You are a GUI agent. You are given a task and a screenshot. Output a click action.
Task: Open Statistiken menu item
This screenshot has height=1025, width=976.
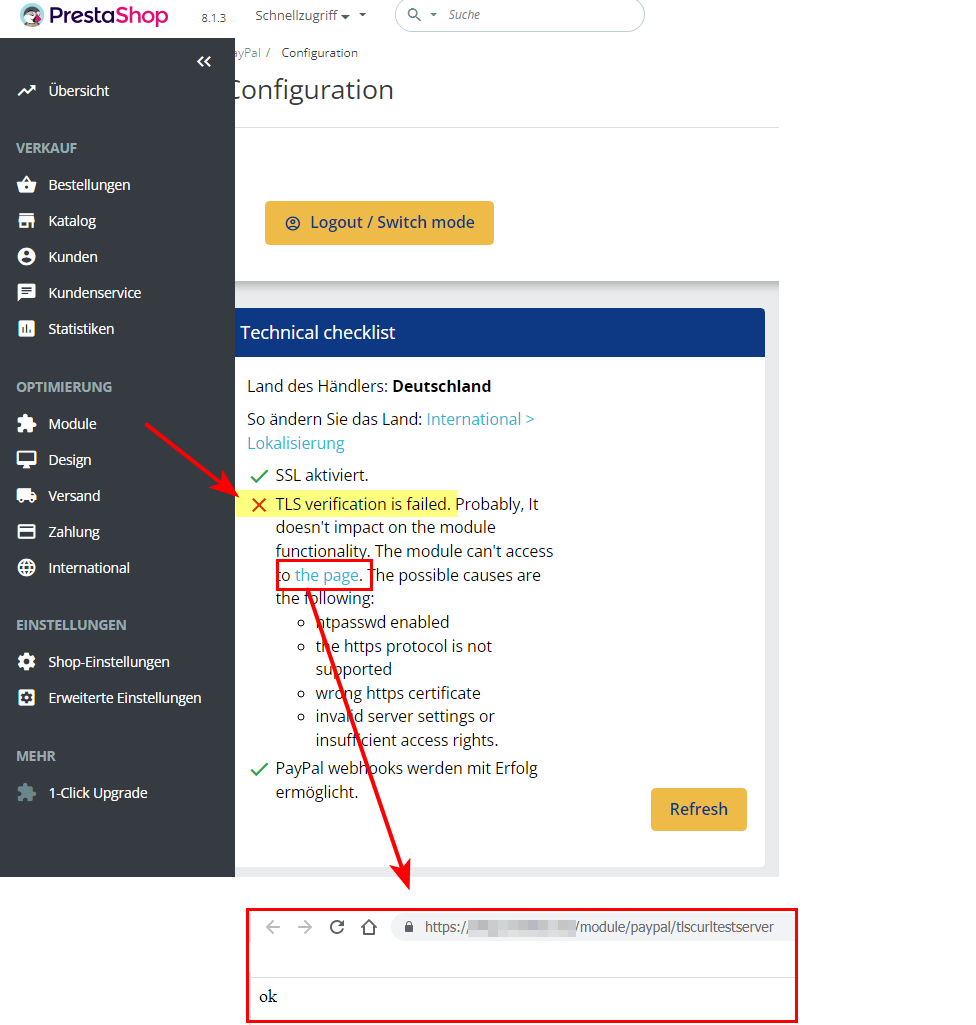click(81, 329)
